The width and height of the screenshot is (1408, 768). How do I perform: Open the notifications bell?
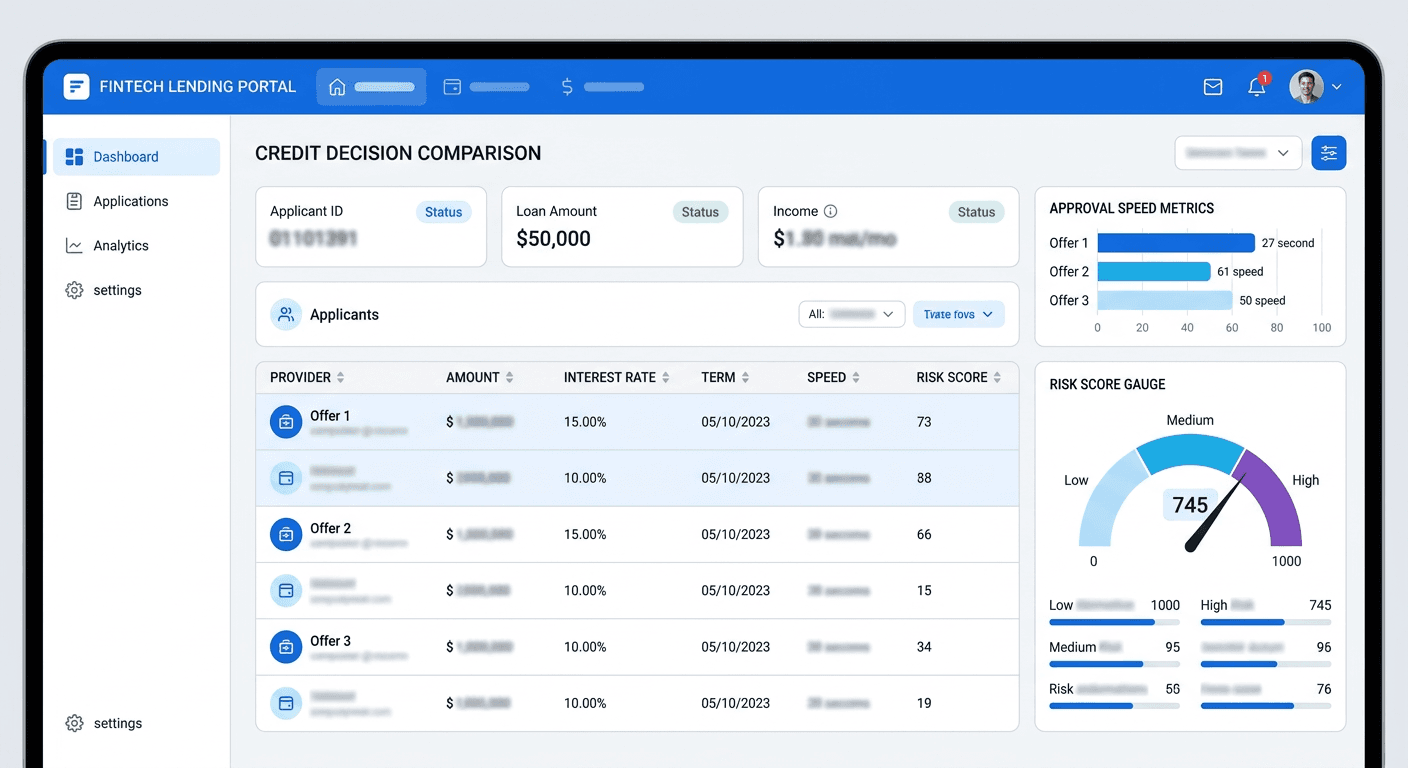(x=1257, y=87)
